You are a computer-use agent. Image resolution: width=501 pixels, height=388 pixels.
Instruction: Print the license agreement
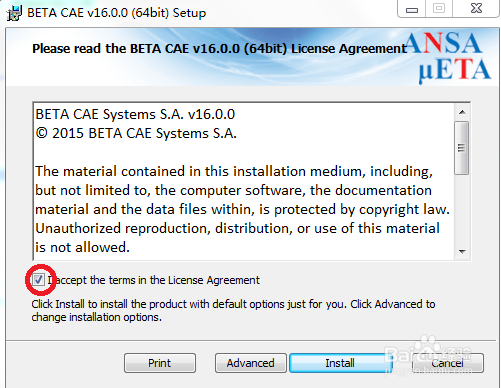click(160, 363)
